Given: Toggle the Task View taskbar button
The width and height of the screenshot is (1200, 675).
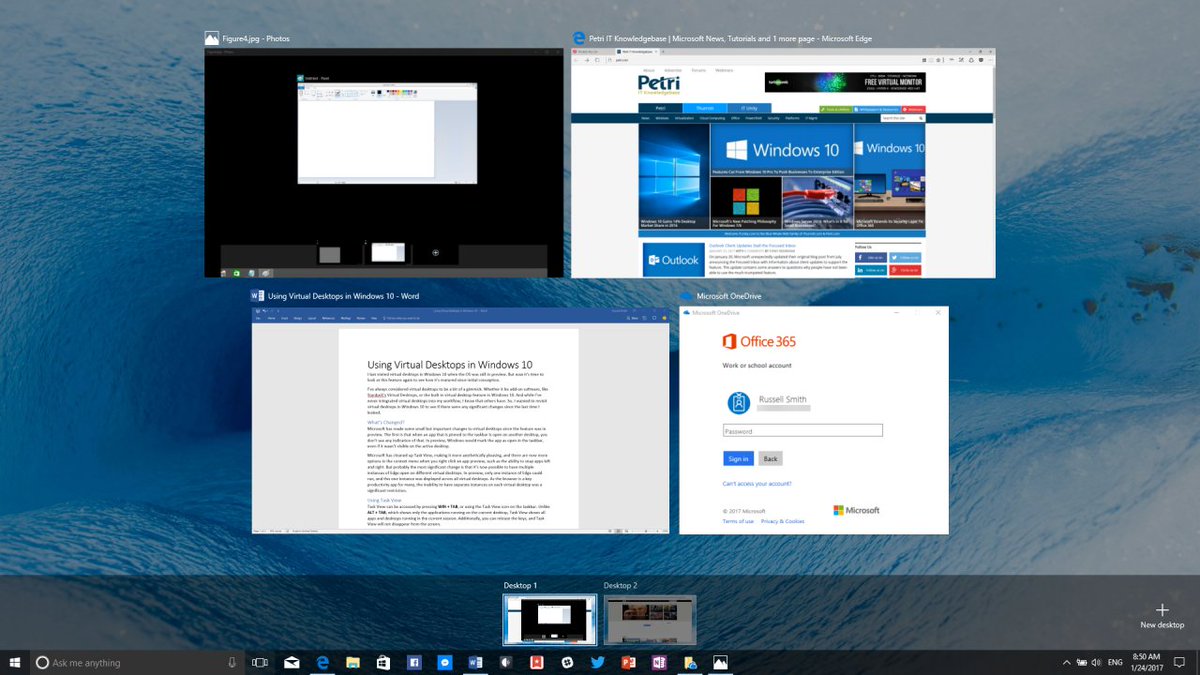Looking at the screenshot, I should [260, 662].
